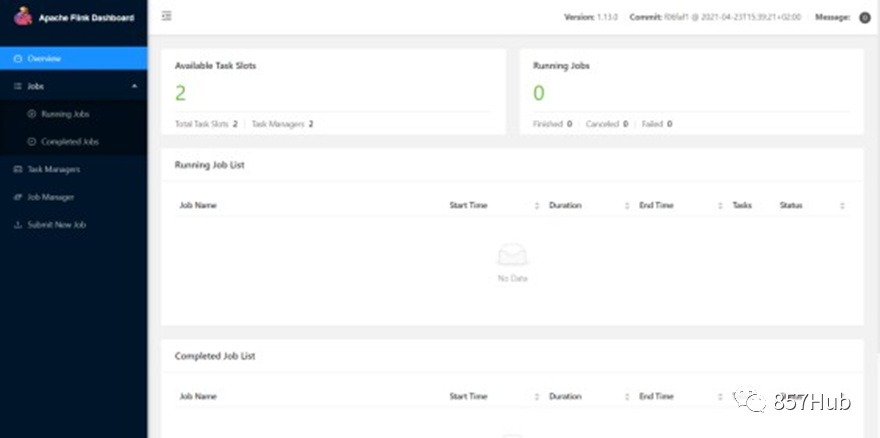
Task: Click Tasks header in Running Job List
Action: coord(742,206)
